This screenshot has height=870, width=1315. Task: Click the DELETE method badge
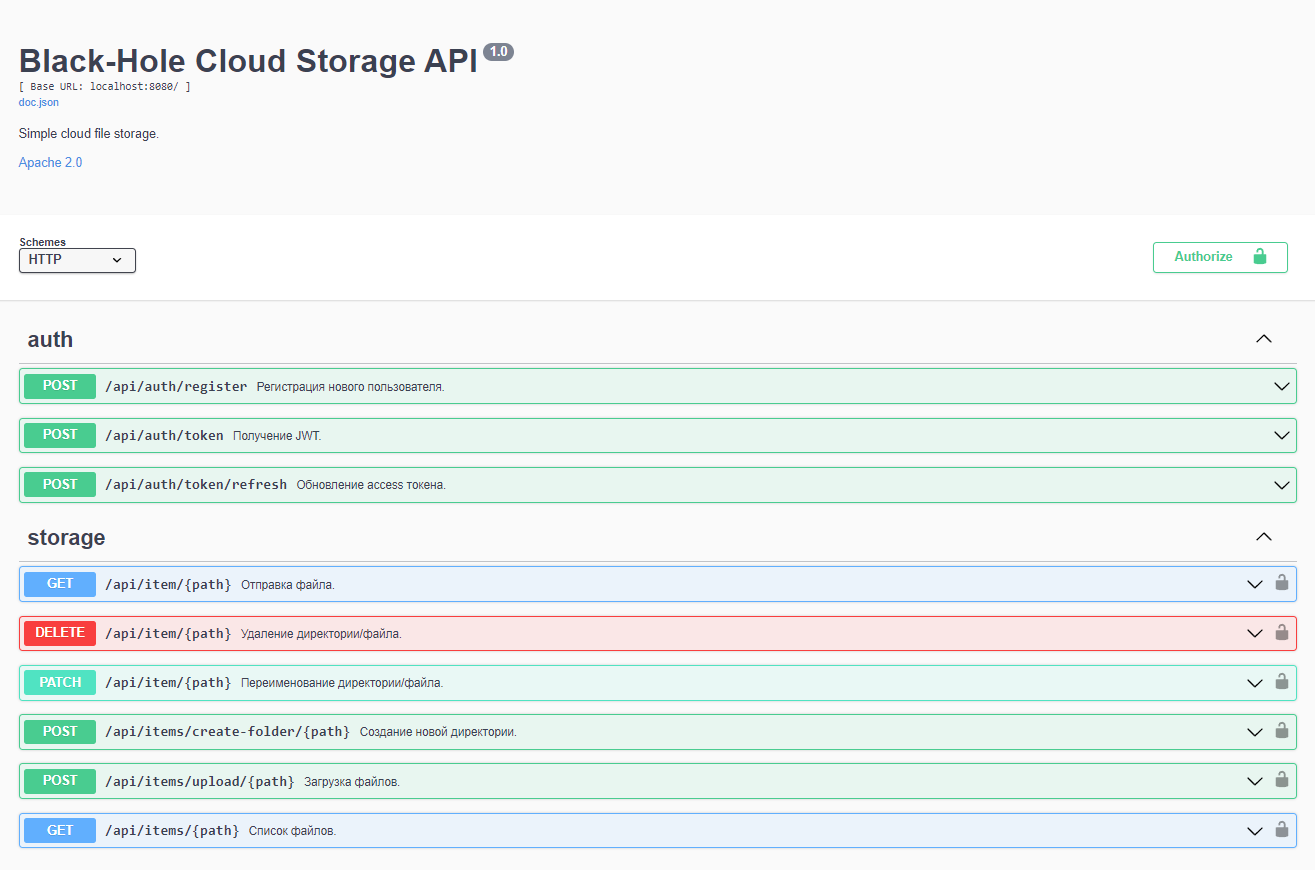60,633
